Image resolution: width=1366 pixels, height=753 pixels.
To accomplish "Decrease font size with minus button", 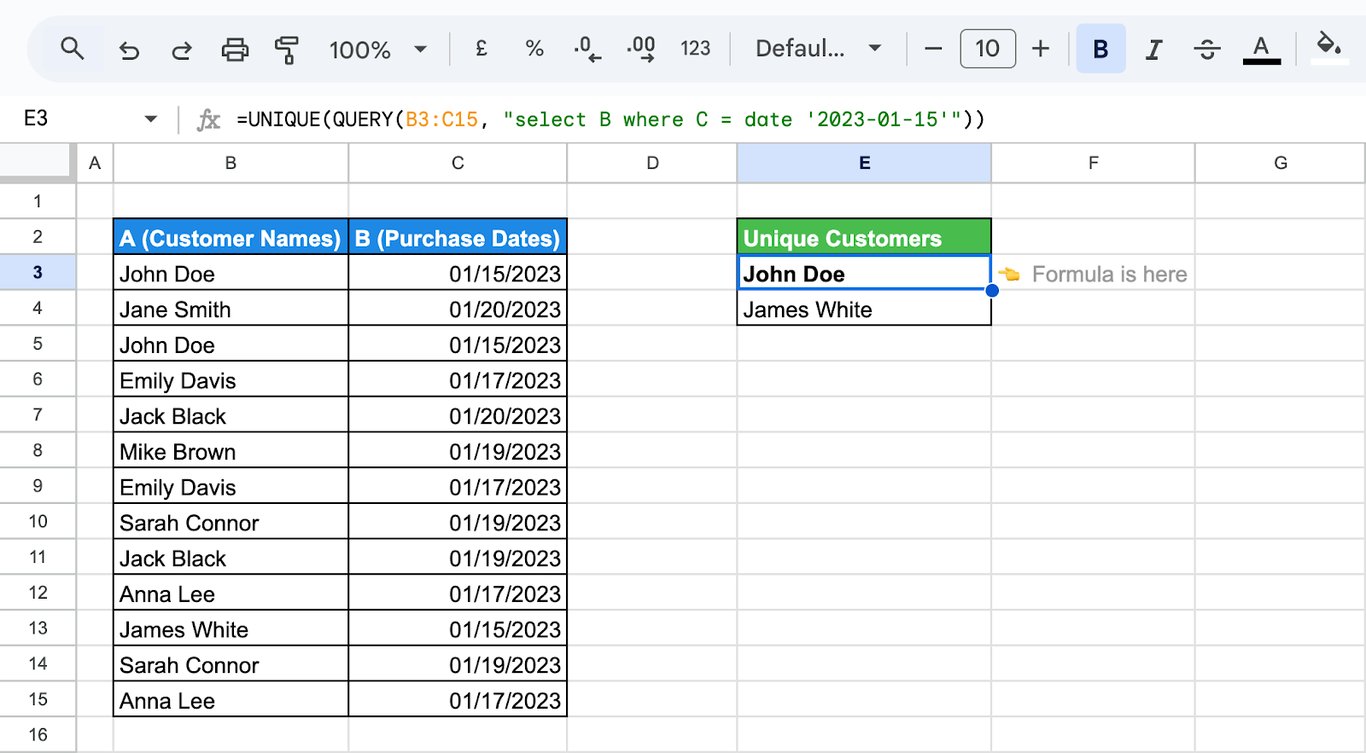I will 933,49.
